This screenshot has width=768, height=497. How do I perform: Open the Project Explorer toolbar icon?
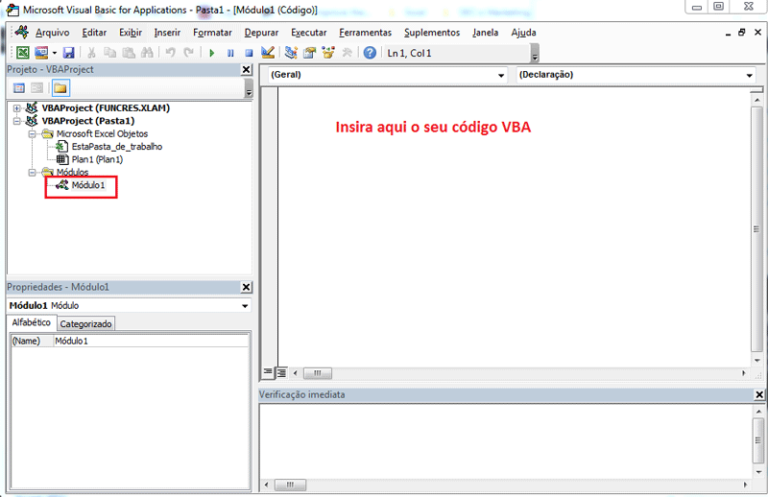[x=291, y=52]
